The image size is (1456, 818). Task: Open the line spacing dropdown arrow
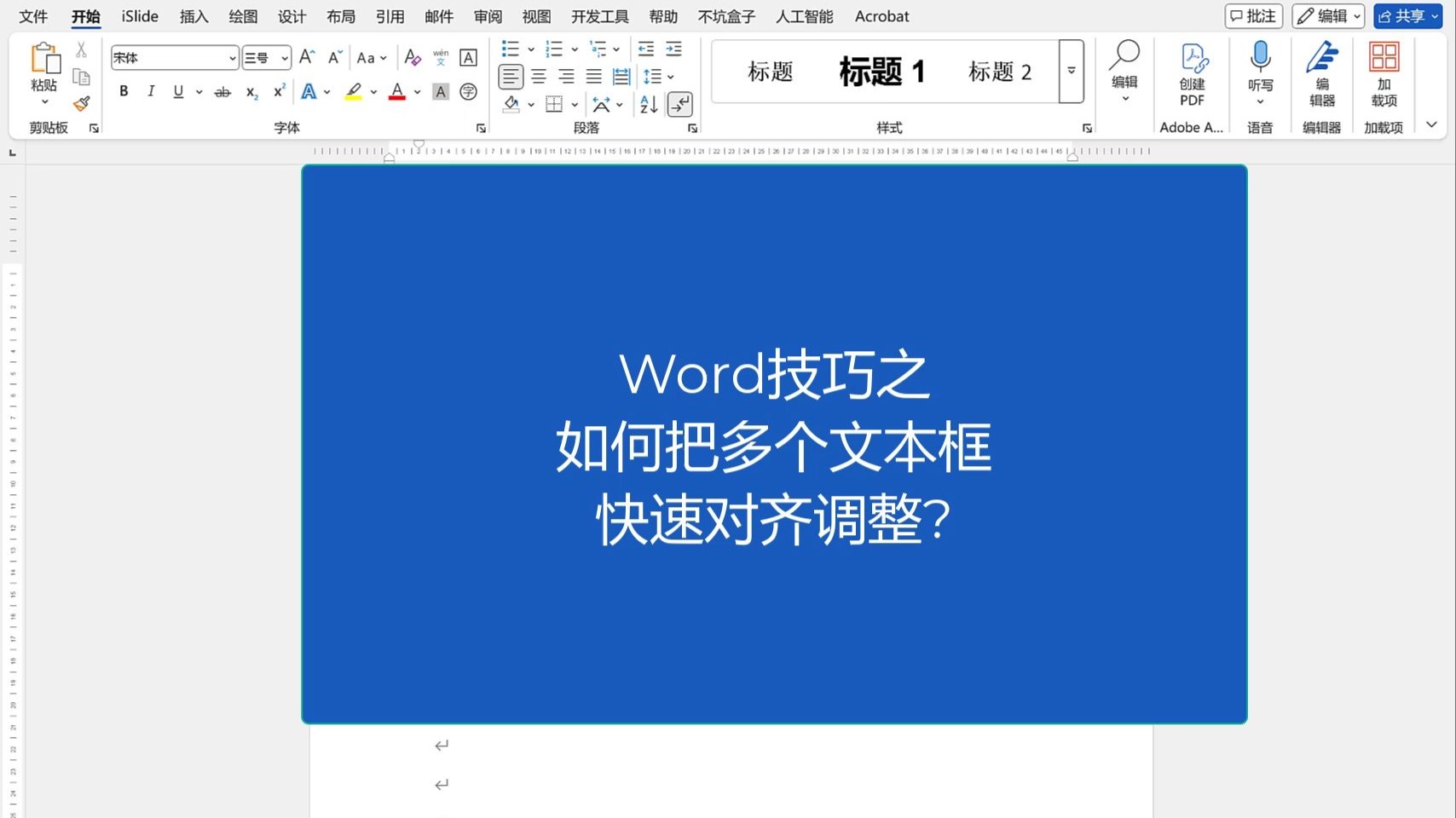click(x=670, y=76)
